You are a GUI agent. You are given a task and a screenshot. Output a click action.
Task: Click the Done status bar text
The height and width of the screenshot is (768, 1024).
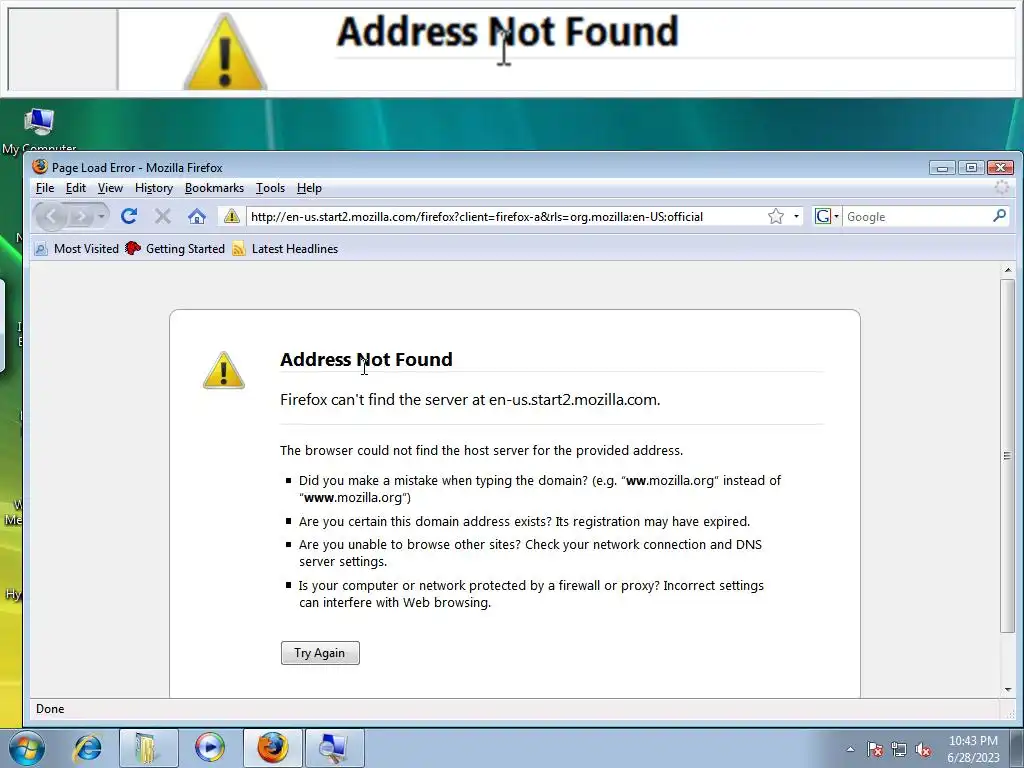click(x=50, y=709)
